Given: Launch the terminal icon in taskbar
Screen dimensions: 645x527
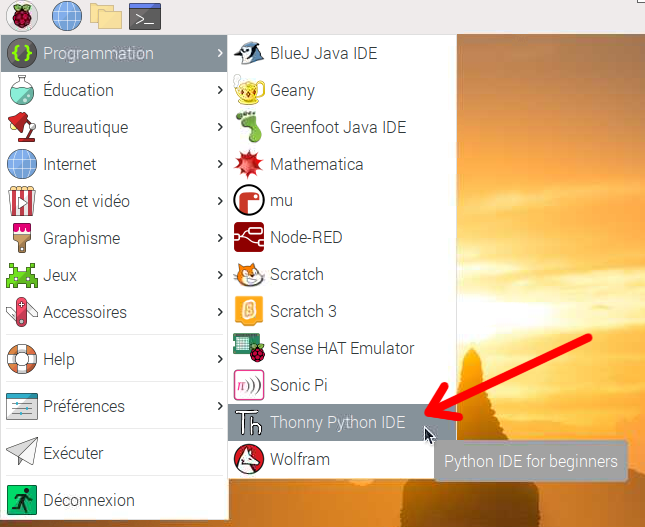Looking at the screenshot, I should tap(145, 16).
